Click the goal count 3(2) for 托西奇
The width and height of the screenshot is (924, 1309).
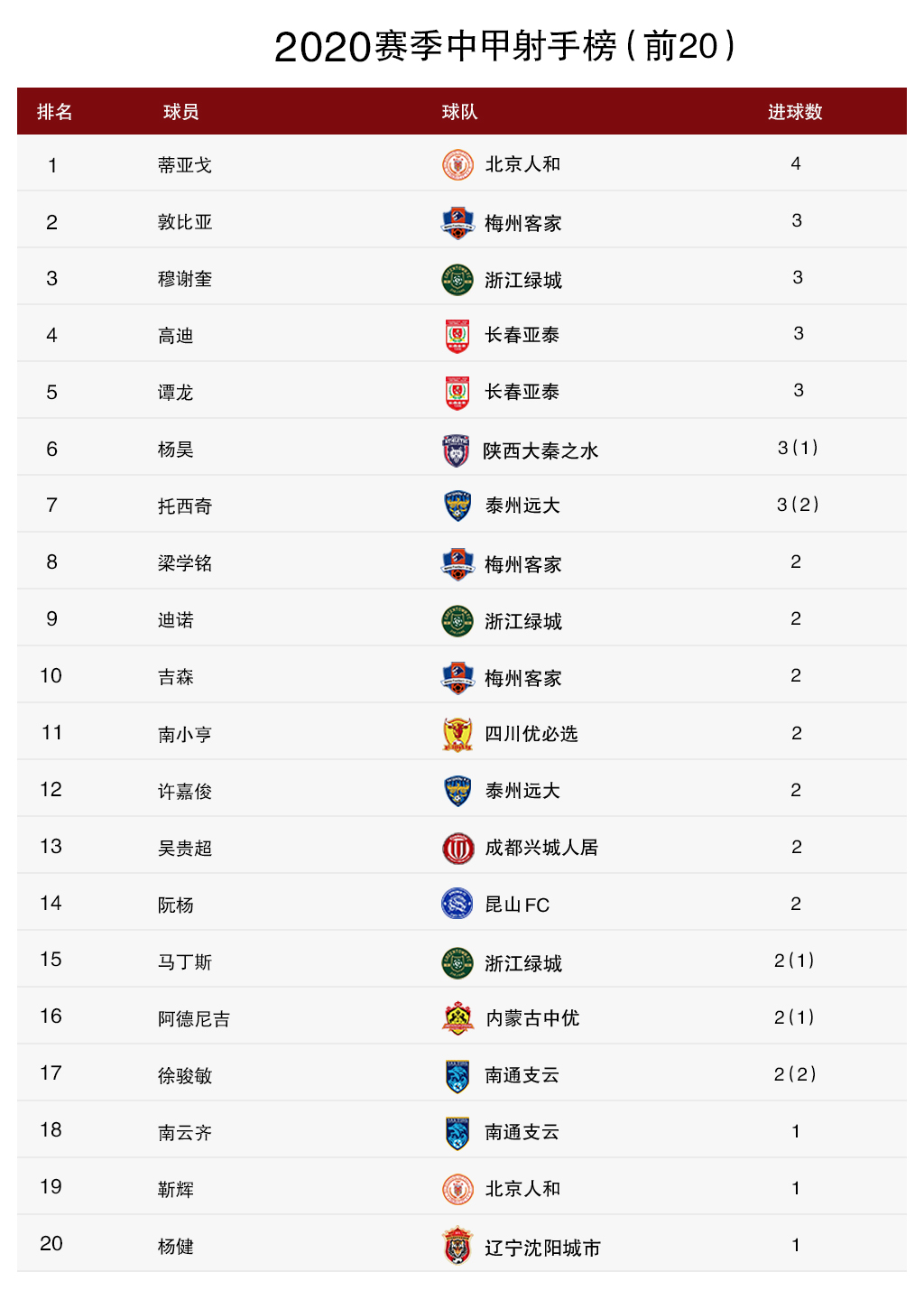click(x=798, y=505)
